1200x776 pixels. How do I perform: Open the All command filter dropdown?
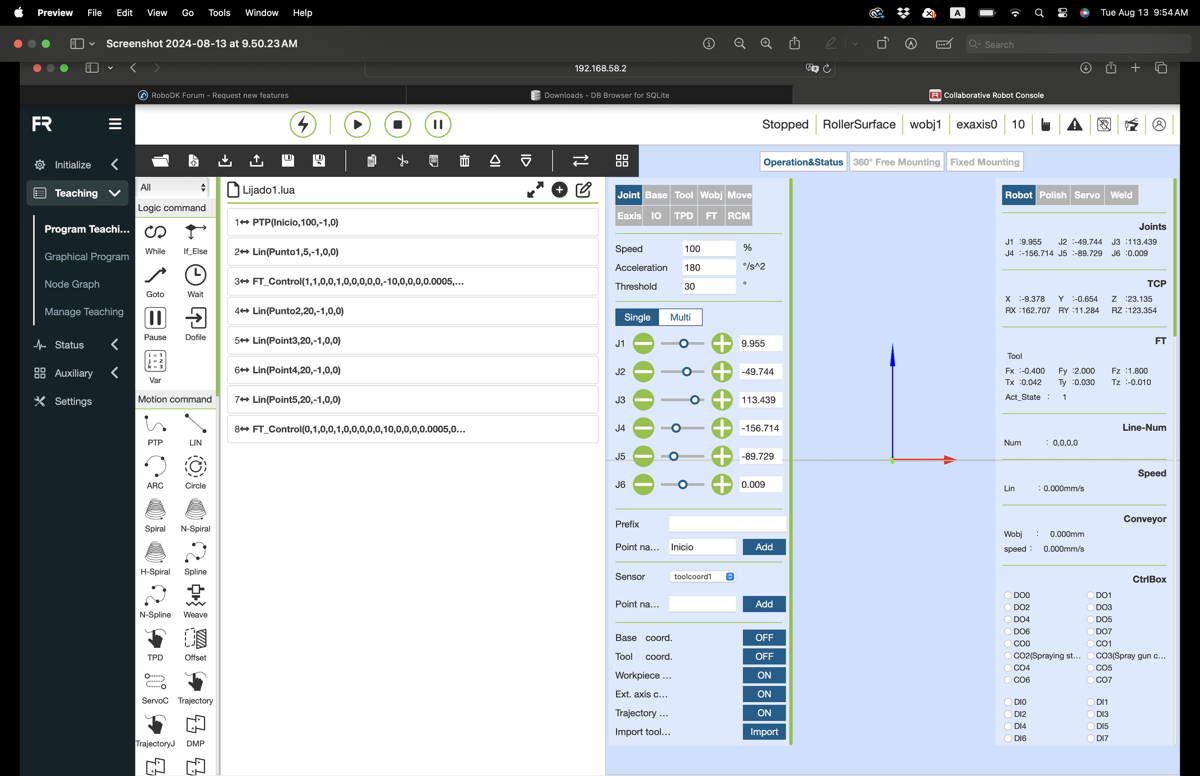pos(174,187)
